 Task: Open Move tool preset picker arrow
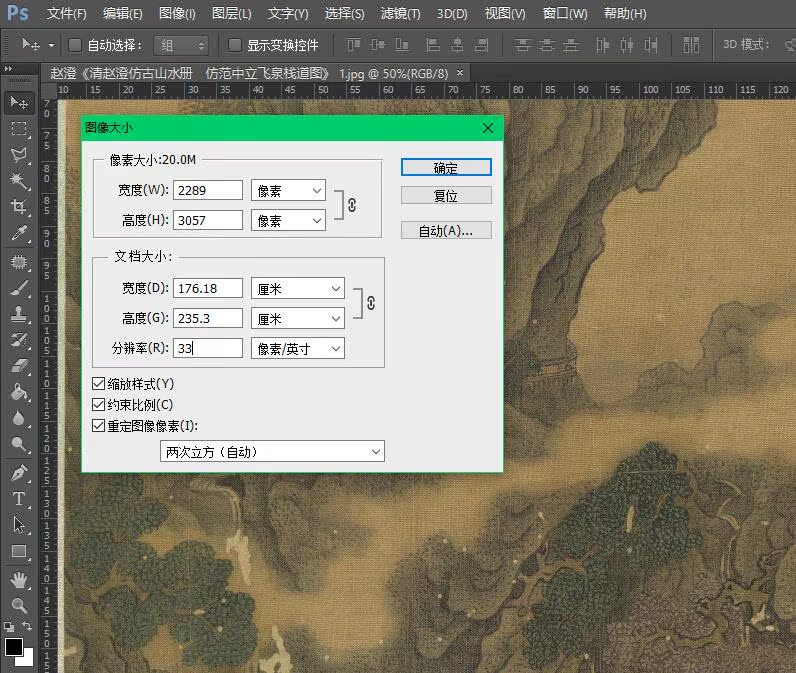point(51,45)
